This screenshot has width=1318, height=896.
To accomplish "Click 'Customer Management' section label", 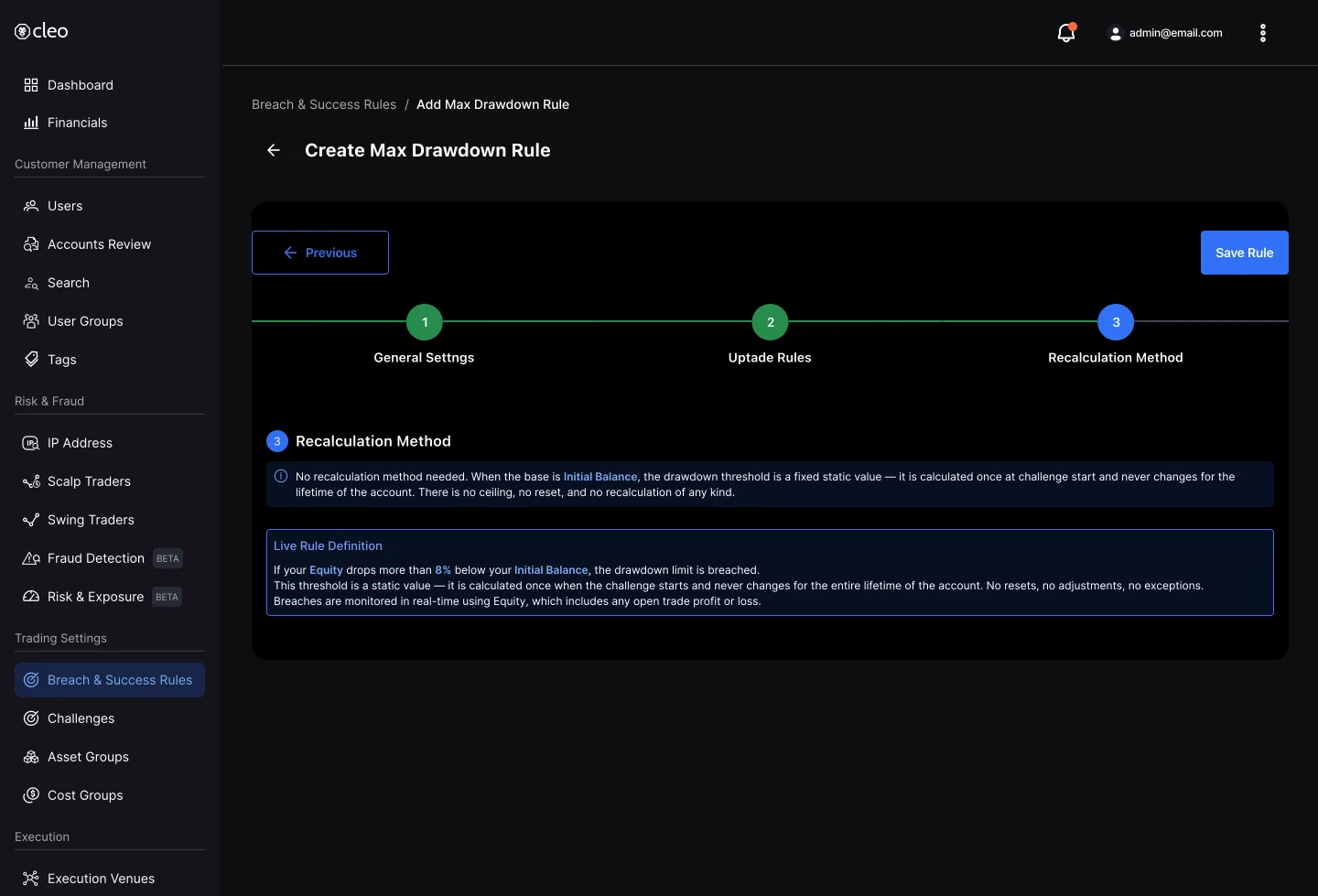I will click(x=81, y=164).
